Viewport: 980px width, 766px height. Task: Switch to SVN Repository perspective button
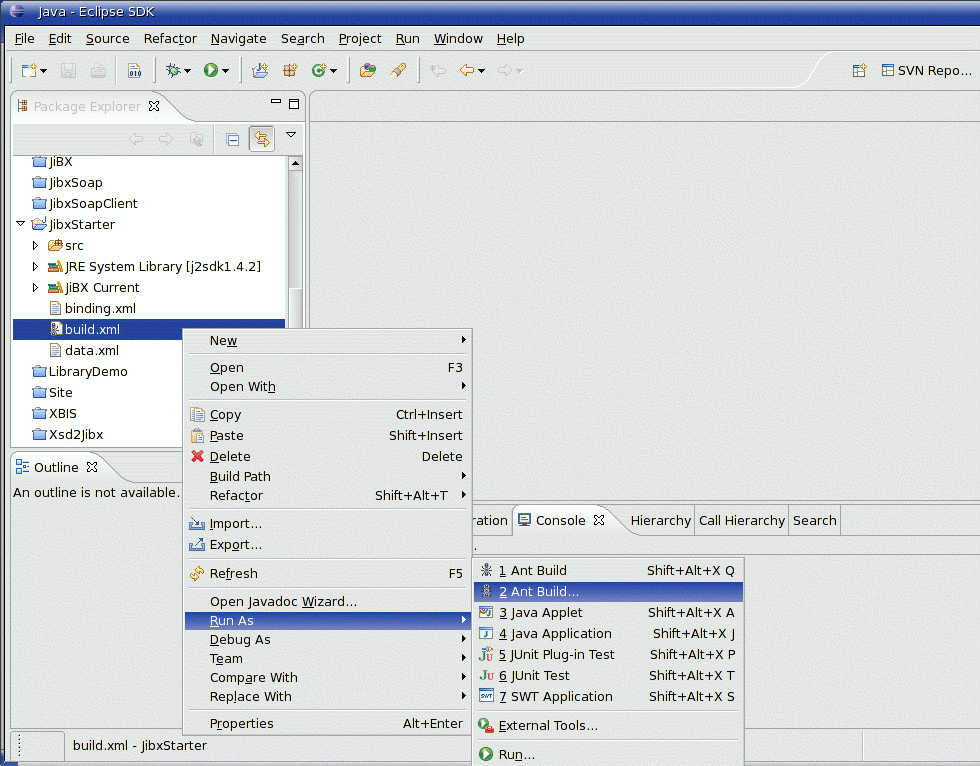pyautogui.click(x=927, y=70)
